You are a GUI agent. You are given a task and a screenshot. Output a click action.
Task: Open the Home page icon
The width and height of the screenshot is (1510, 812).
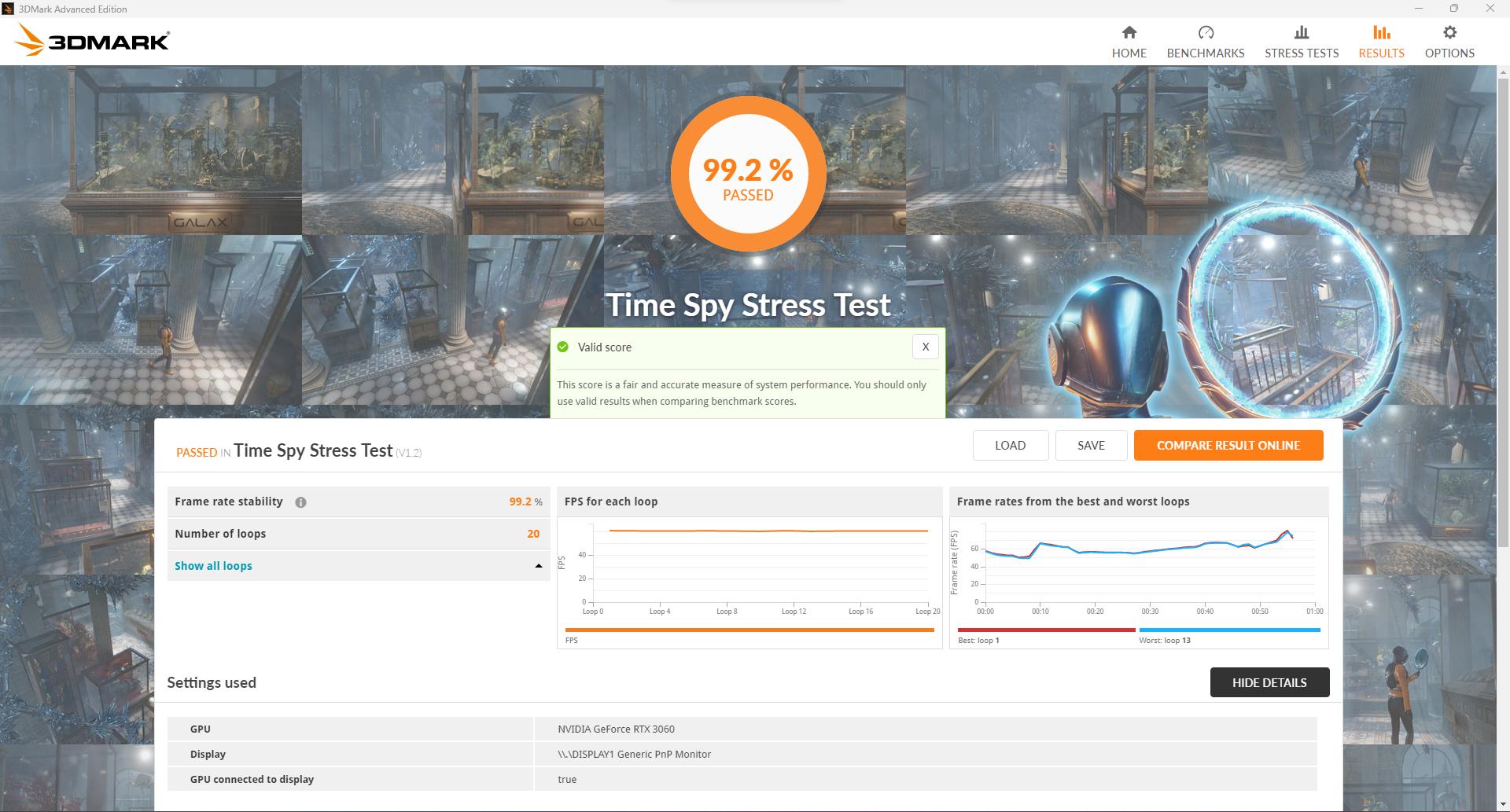pyautogui.click(x=1129, y=32)
